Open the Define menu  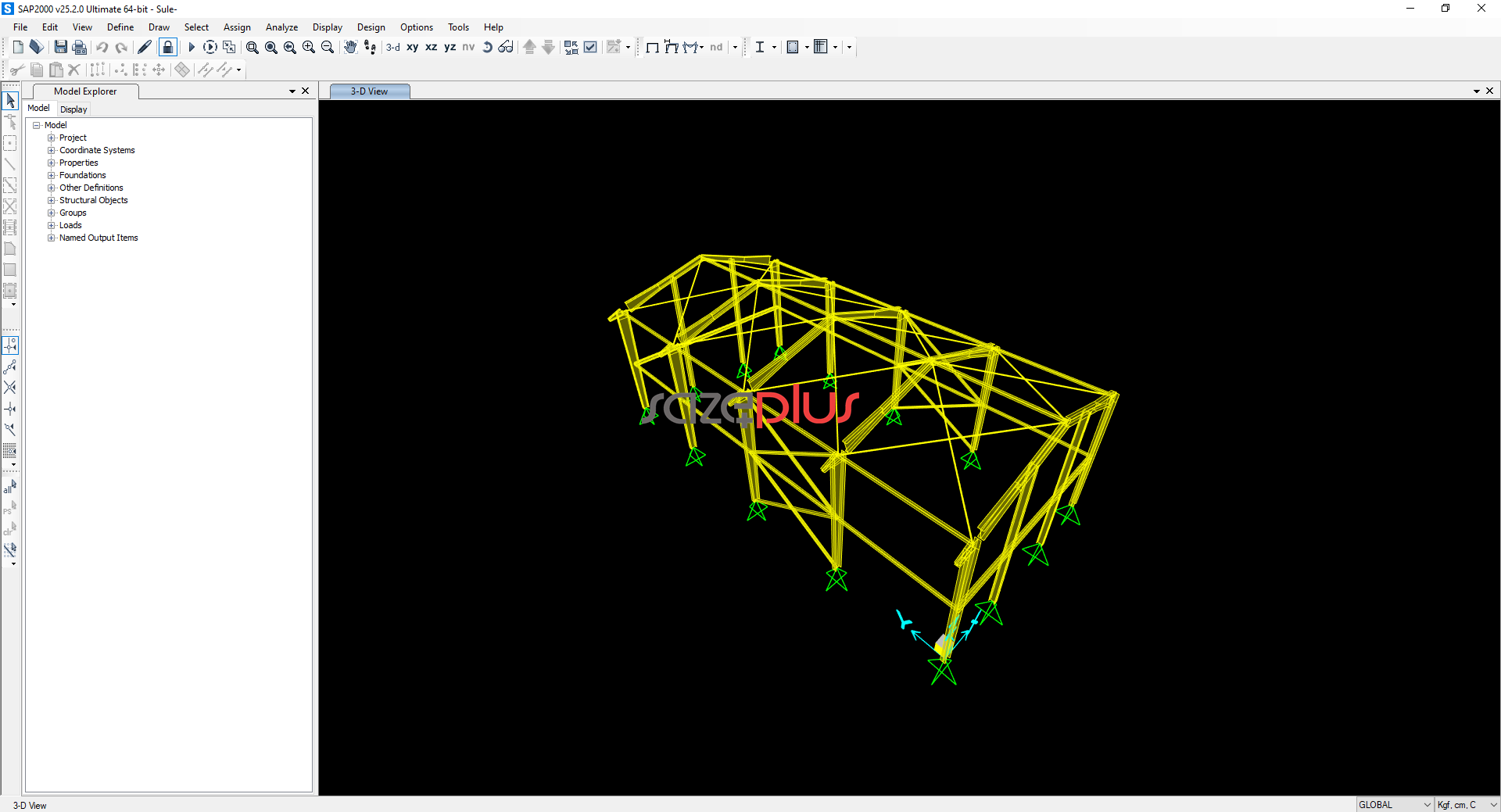[120, 27]
